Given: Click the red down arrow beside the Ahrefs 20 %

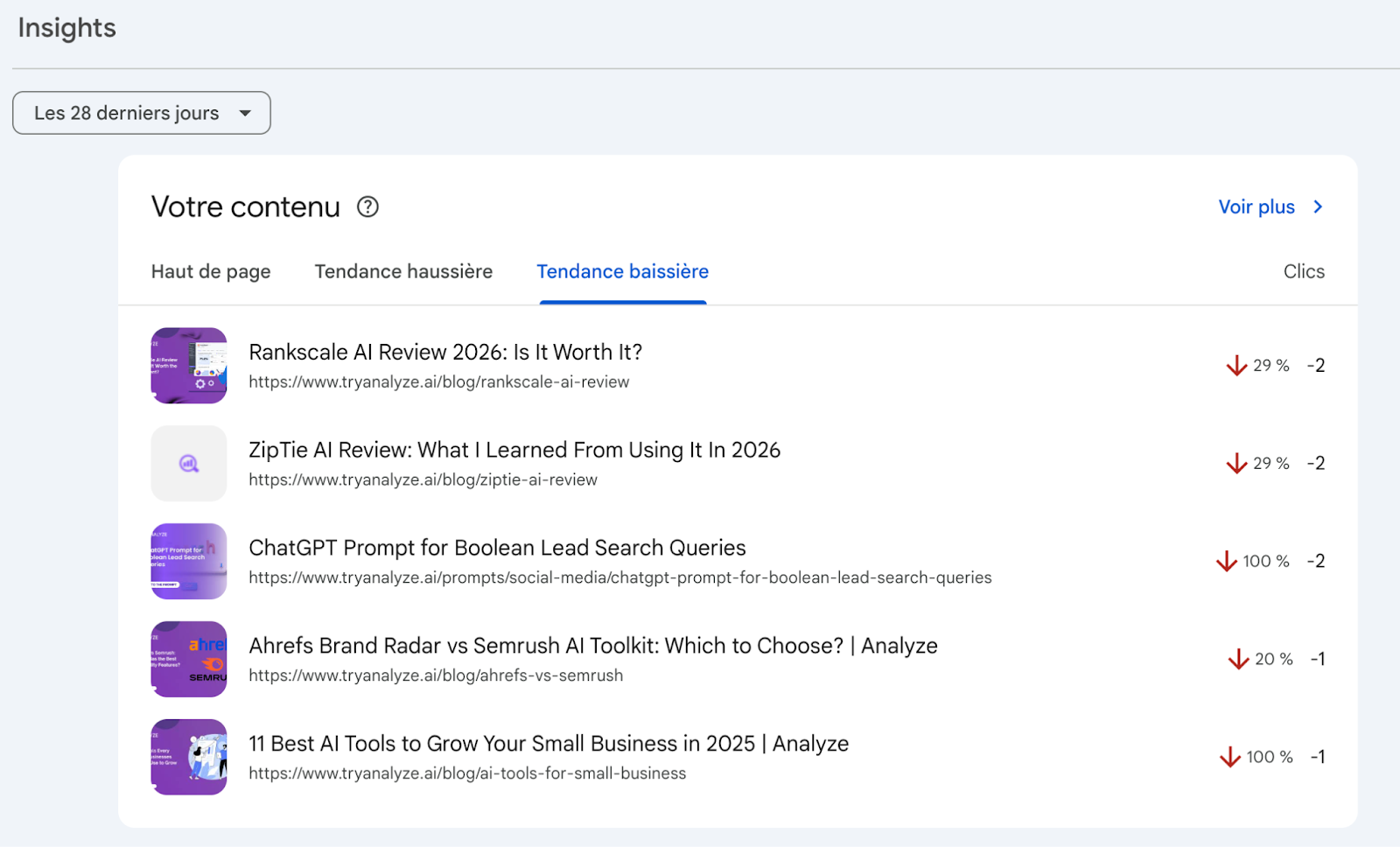Looking at the screenshot, I should [x=1239, y=659].
